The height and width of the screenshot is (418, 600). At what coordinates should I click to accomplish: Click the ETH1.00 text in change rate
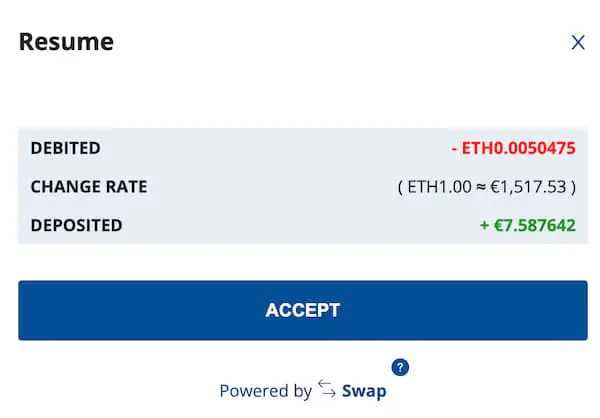[x=435, y=186]
